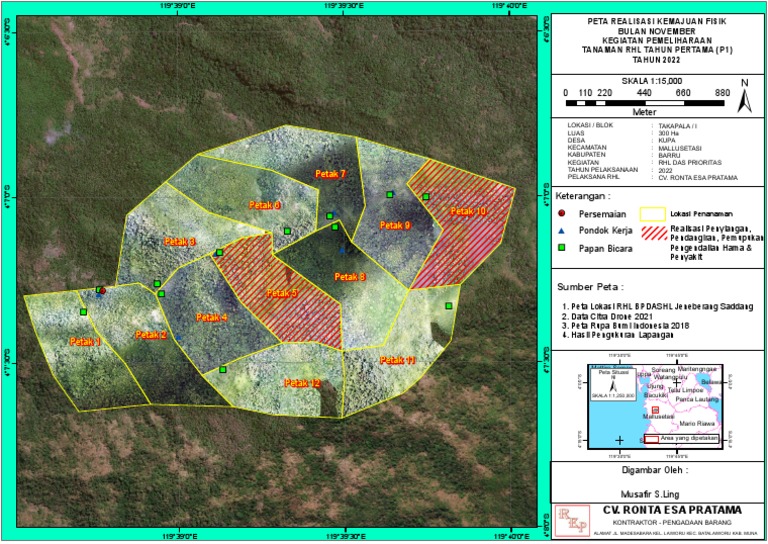Viewport: 768px width, 544px height.
Task: Click the green marker inside Petak 10
Action: (426, 197)
